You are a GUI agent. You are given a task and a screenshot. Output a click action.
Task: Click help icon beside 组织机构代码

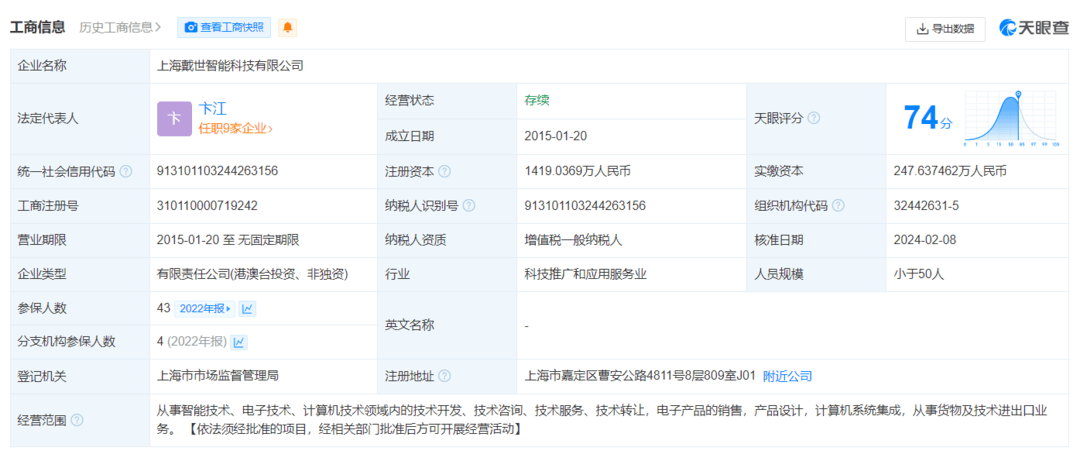point(838,205)
